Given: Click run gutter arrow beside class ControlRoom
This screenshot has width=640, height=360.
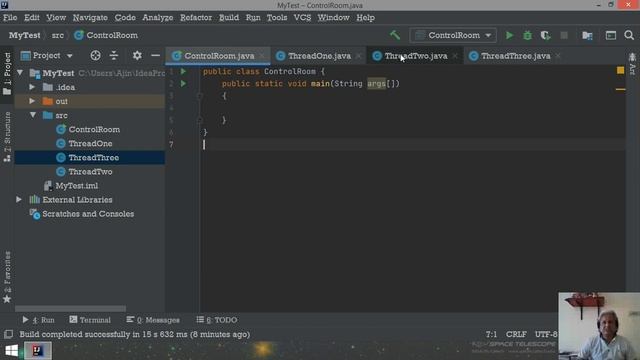Looking at the screenshot, I should 183,71.
